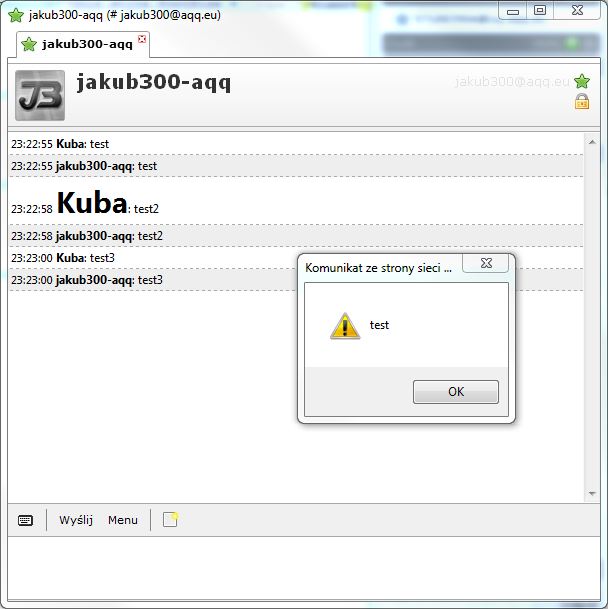Focus the message text input area
The width and height of the screenshot is (608, 609).
pos(304,568)
